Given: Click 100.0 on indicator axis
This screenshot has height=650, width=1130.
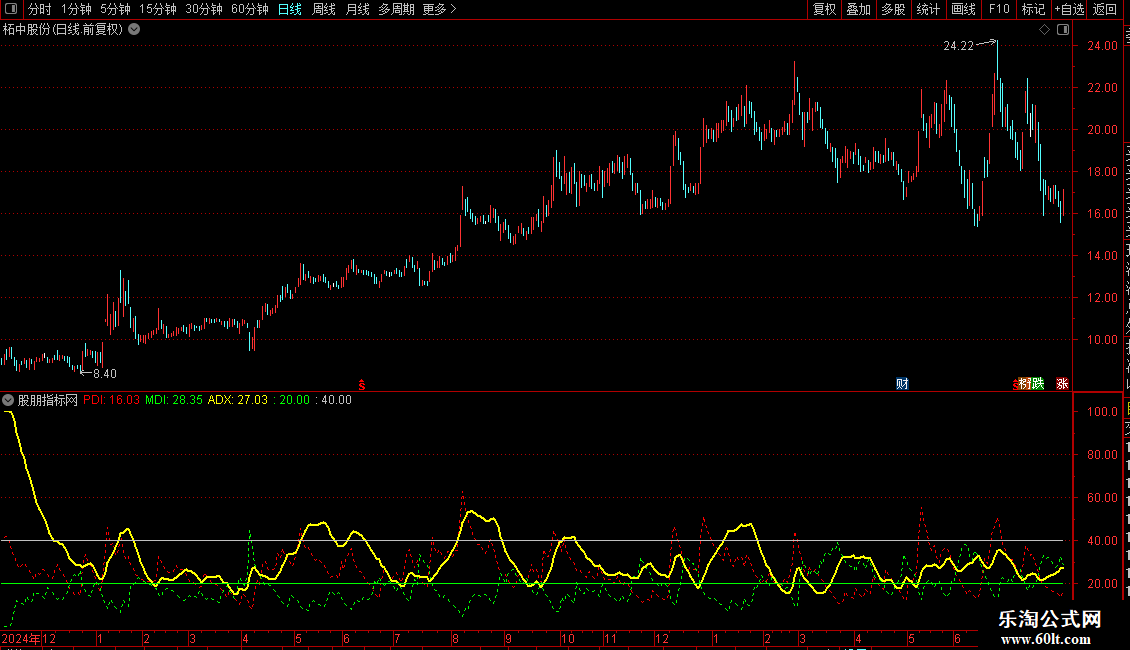Looking at the screenshot, I should coord(1103,412).
